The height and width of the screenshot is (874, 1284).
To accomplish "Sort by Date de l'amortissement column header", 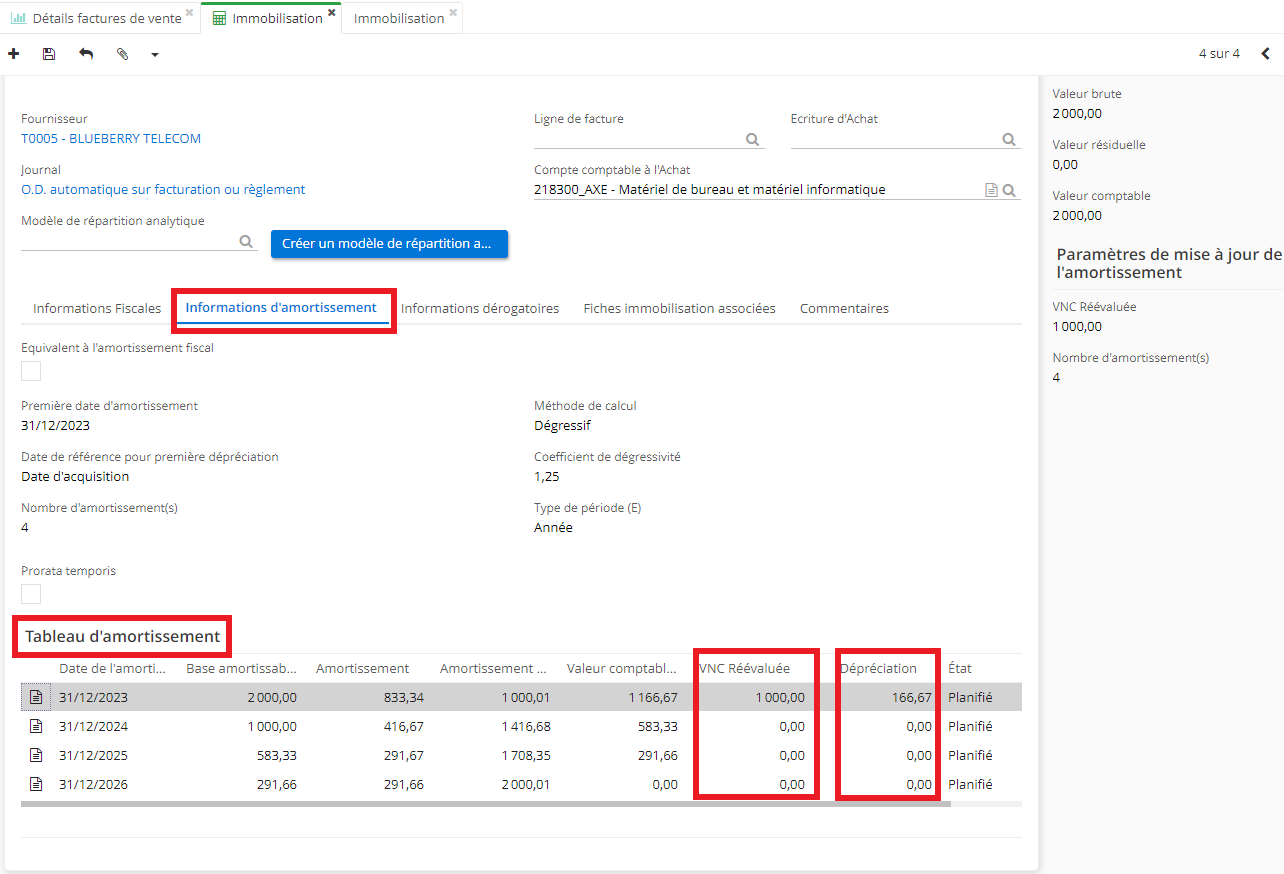I will point(113,669).
